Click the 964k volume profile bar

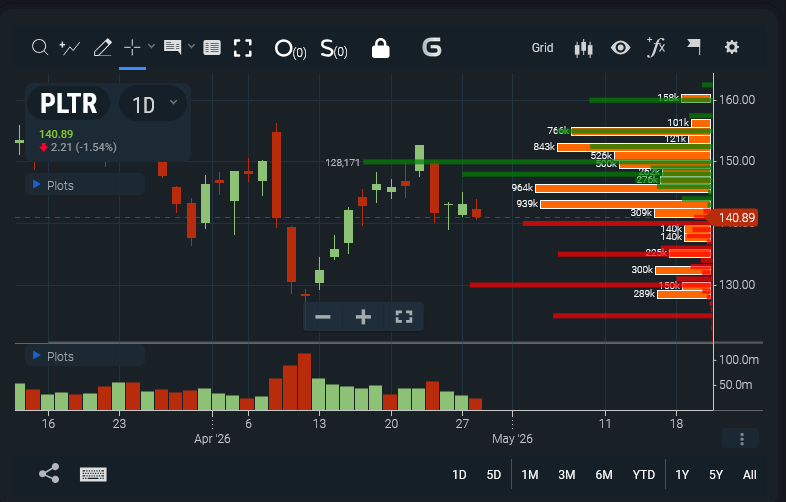click(623, 188)
